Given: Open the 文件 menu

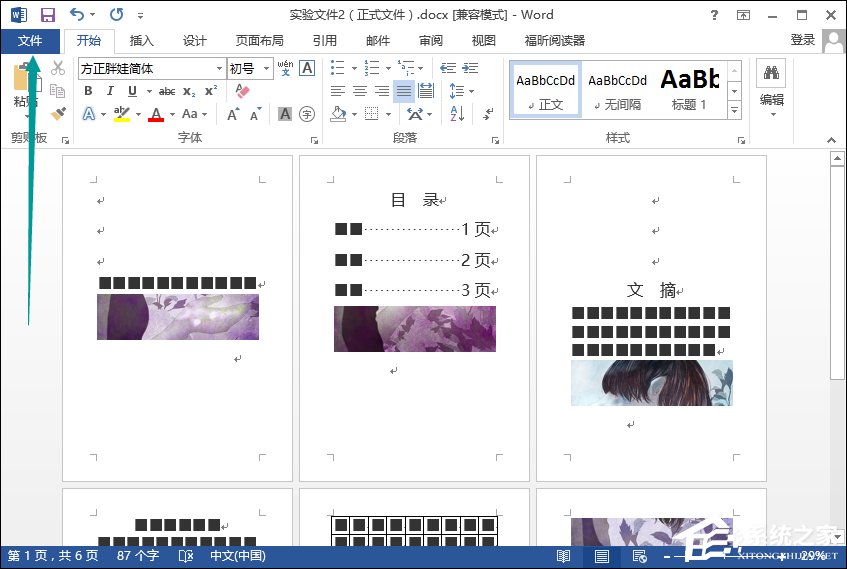Looking at the screenshot, I should (30, 41).
